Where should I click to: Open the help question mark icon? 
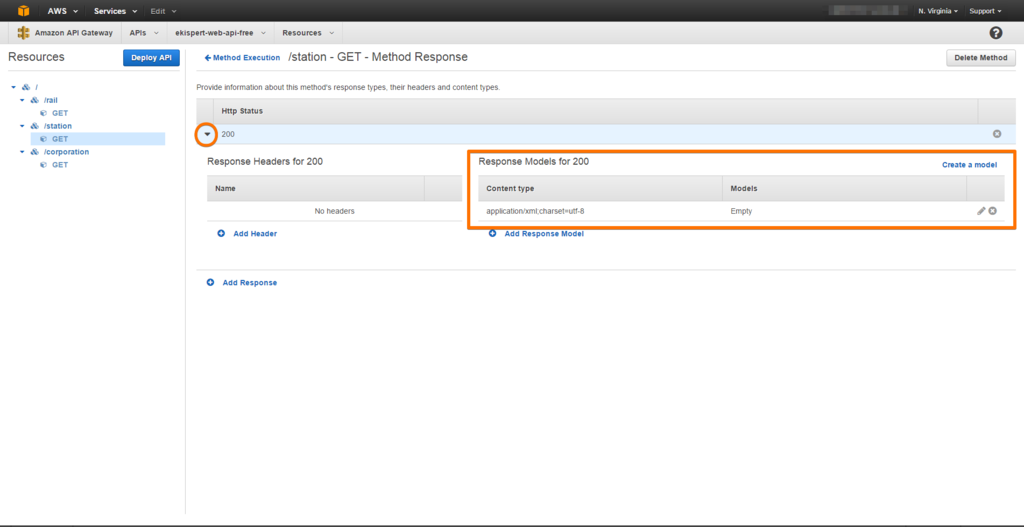click(996, 33)
